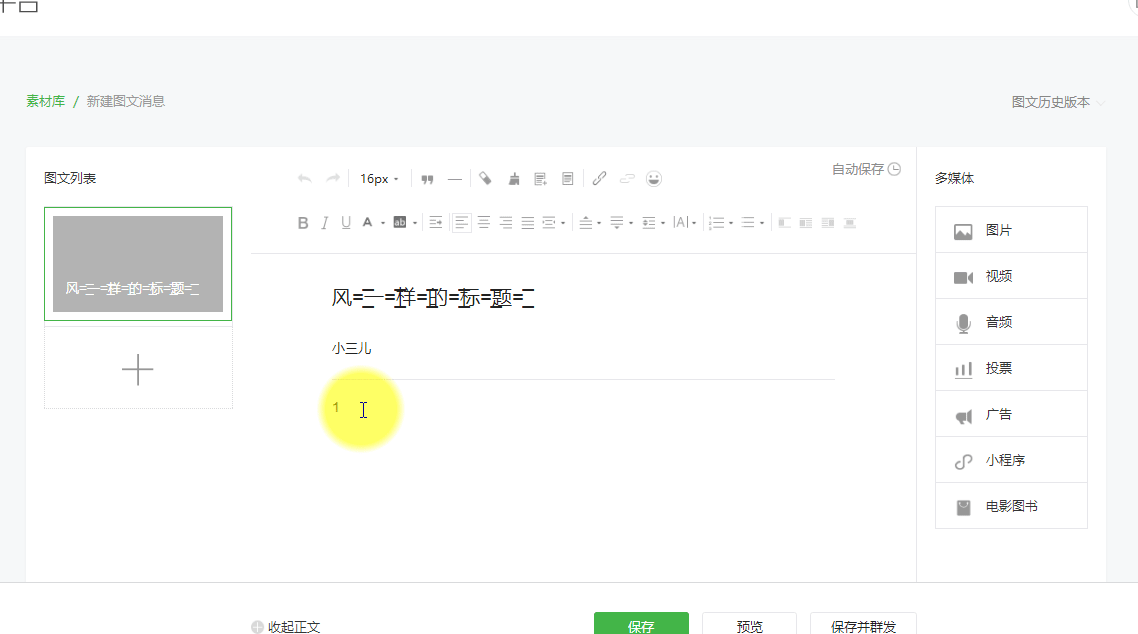Set image to center block alignment
Viewport: 1138px width, 634px height.
point(850,223)
